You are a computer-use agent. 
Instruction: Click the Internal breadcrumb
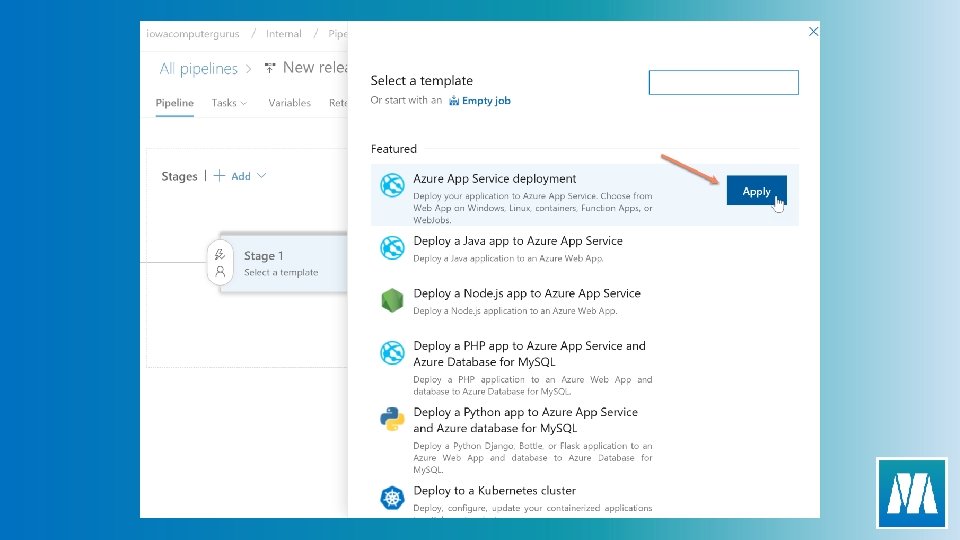[283, 34]
